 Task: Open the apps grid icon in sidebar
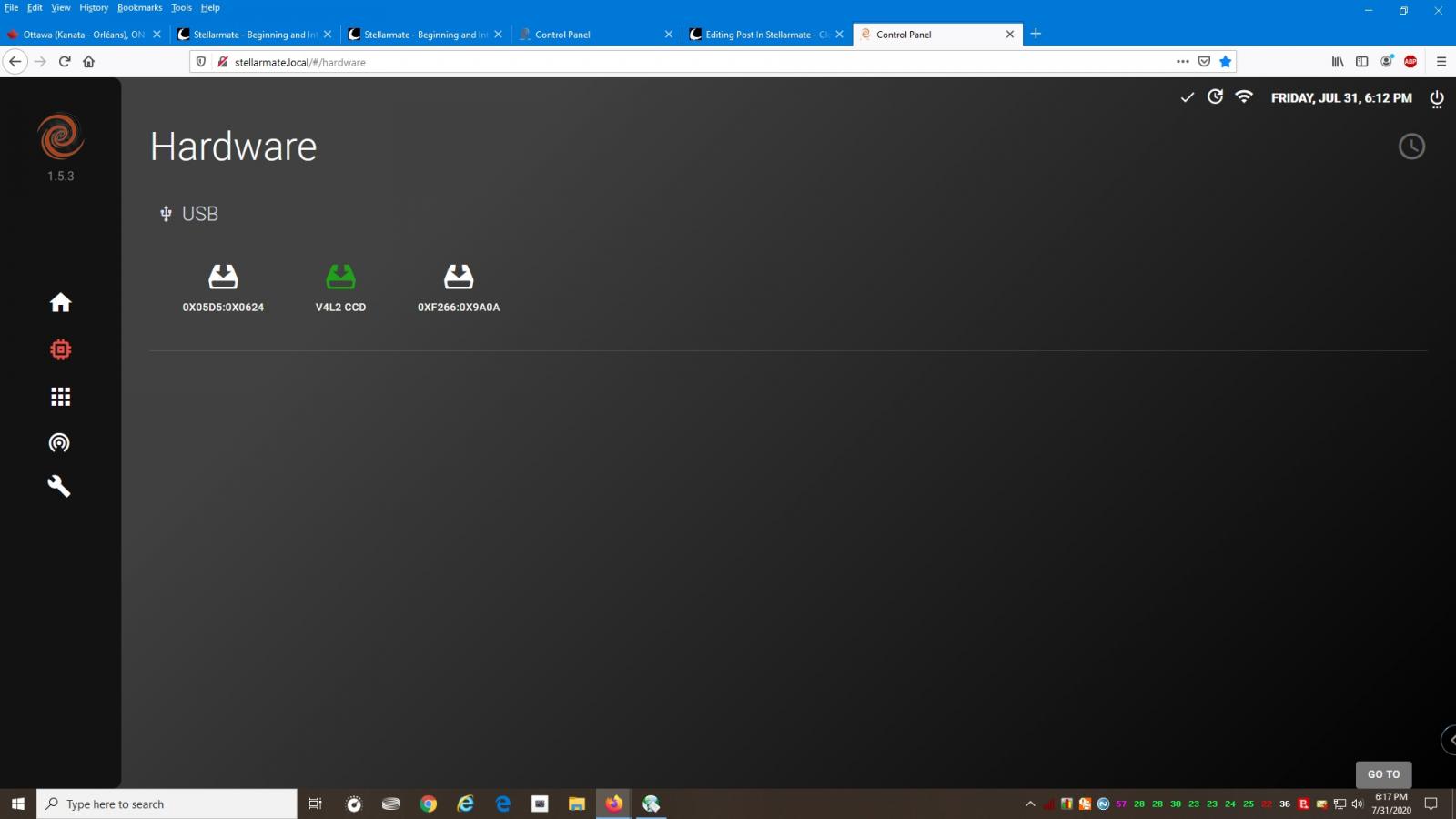tap(60, 396)
